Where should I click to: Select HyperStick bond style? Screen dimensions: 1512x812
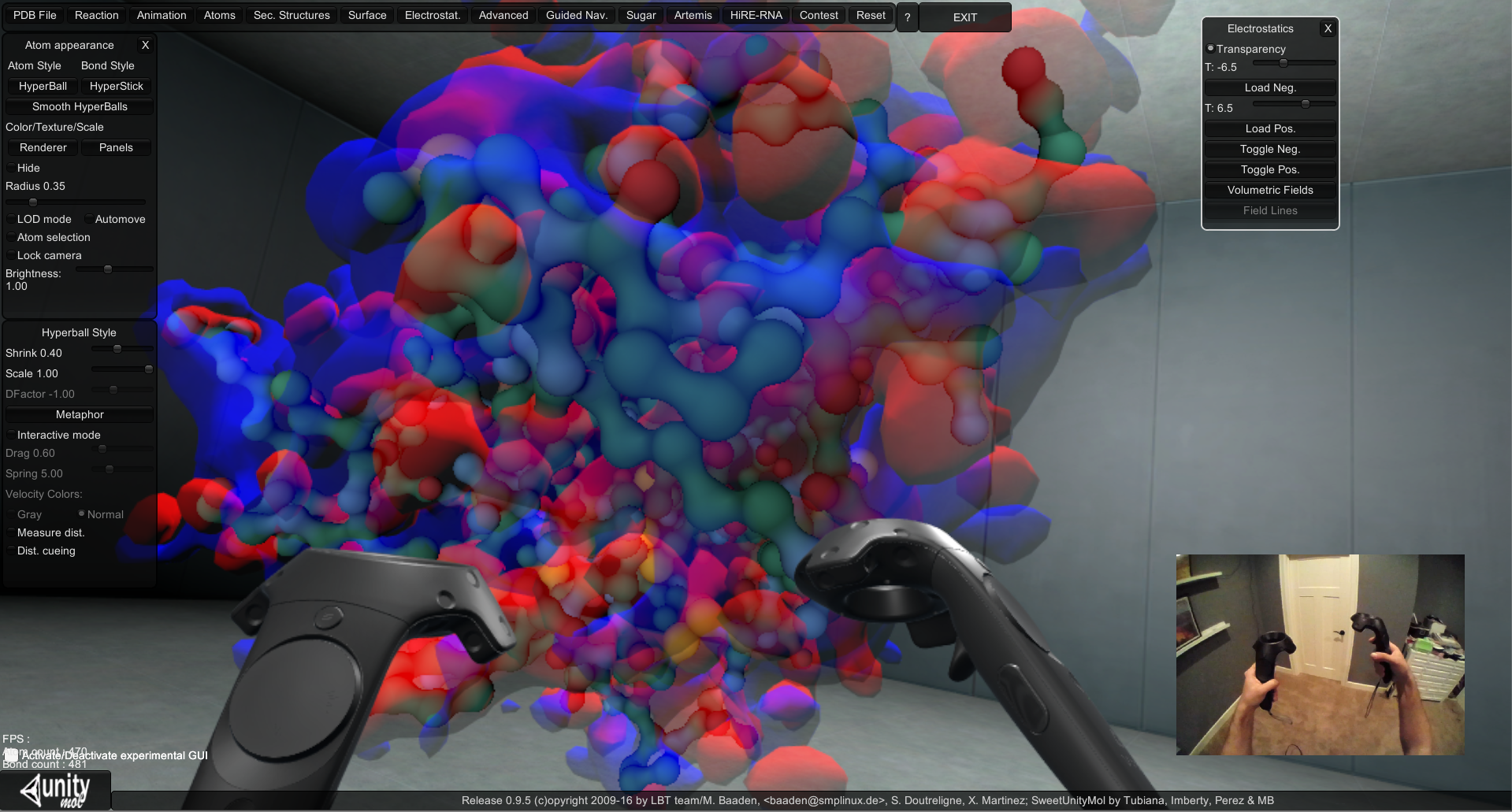(117, 86)
